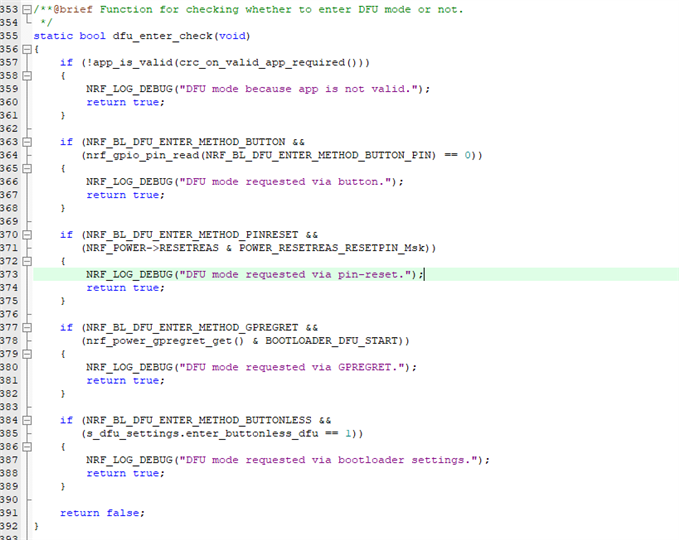Click the dfu_enter_check function name
The height and width of the screenshot is (540, 679).
[162, 36]
